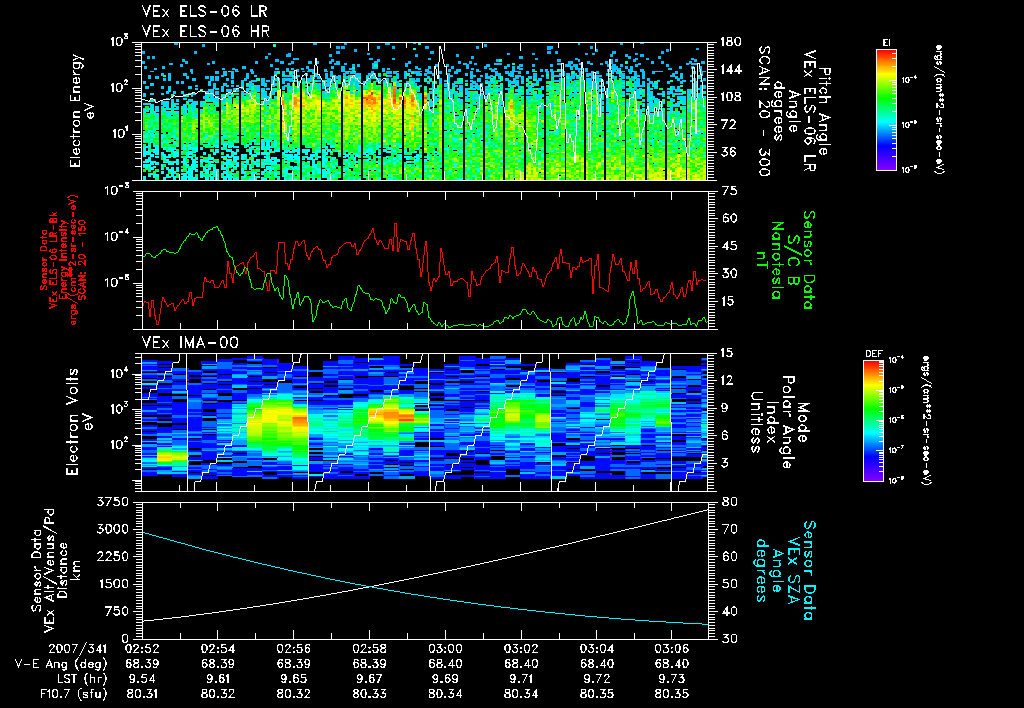Click the 'SCAN: 20 - 300' label
This screenshot has height=708, width=1024.
point(763,111)
